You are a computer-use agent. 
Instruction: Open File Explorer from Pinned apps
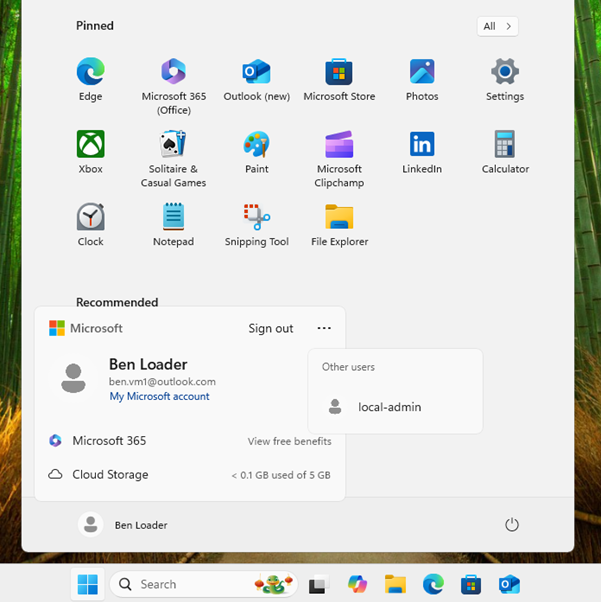point(339,225)
